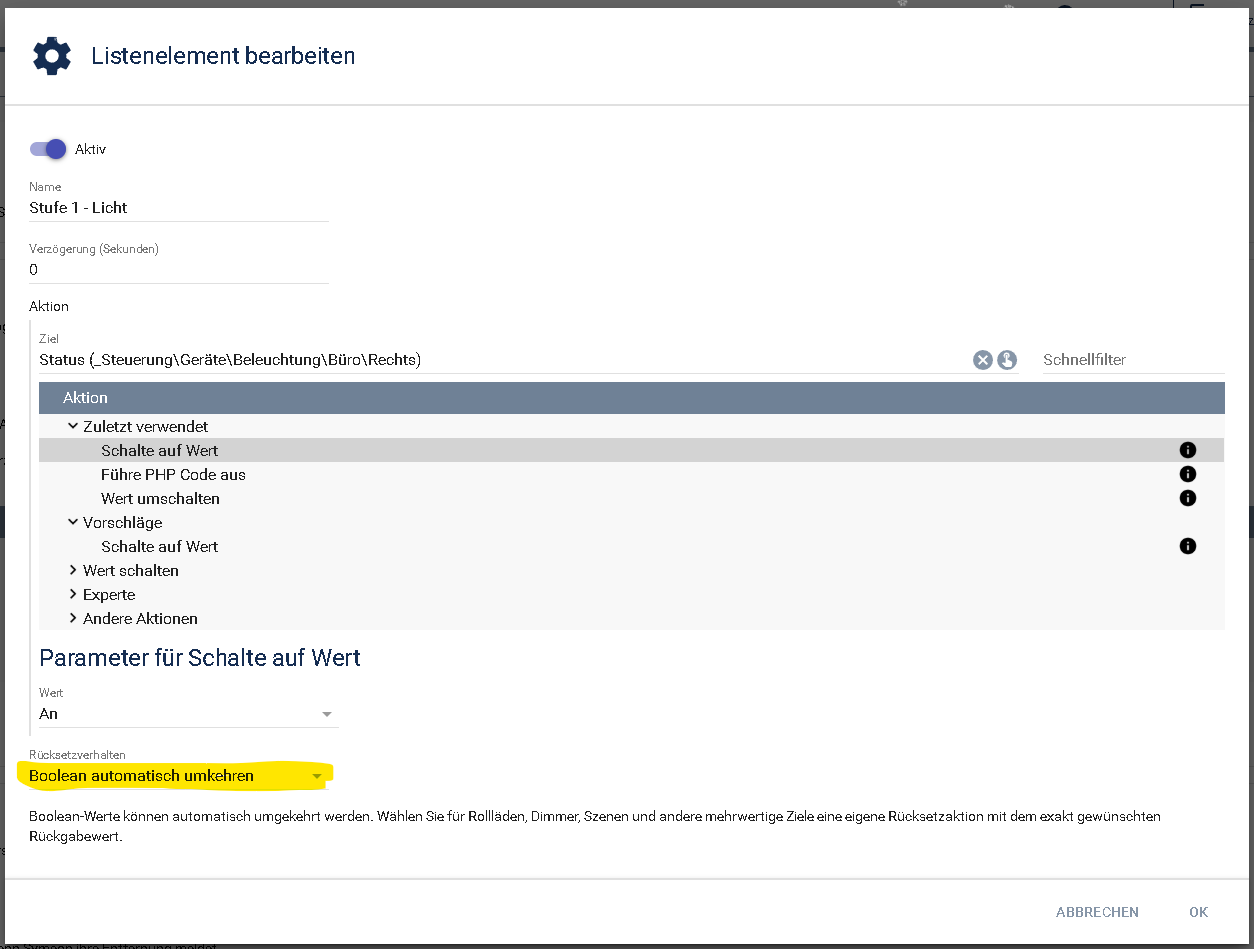This screenshot has width=1254, height=949.
Task: Open info icon for Schalte auf Wert under Zuletzt verwendet
Action: pyautogui.click(x=1188, y=450)
